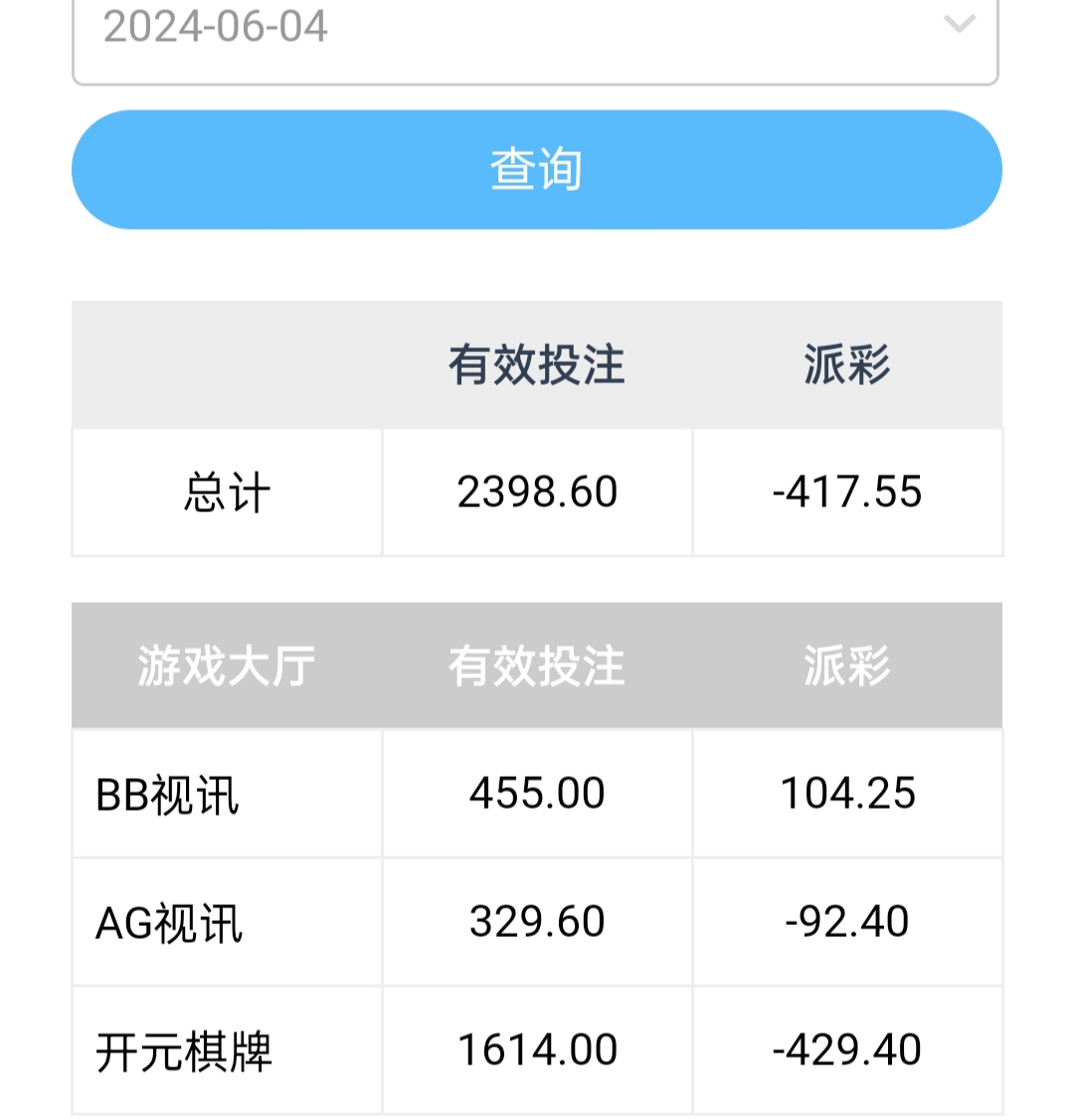Click BB视讯 payout value 104.25

[847, 794]
